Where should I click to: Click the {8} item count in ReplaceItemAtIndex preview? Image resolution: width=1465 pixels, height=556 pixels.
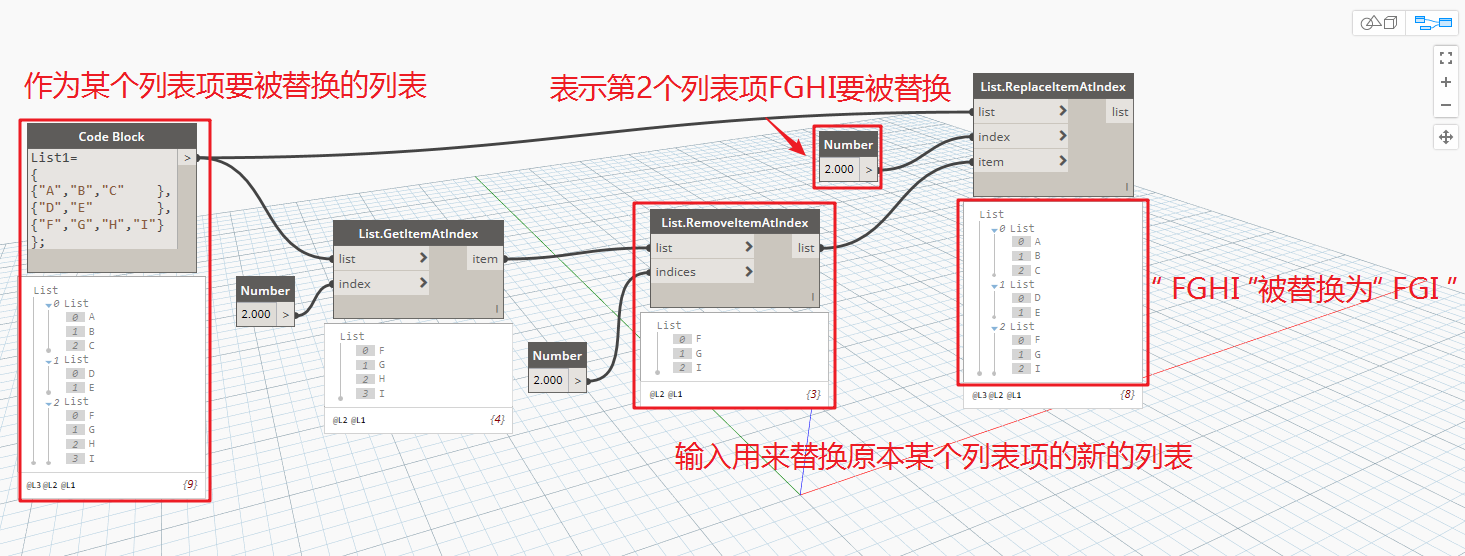click(x=1128, y=396)
